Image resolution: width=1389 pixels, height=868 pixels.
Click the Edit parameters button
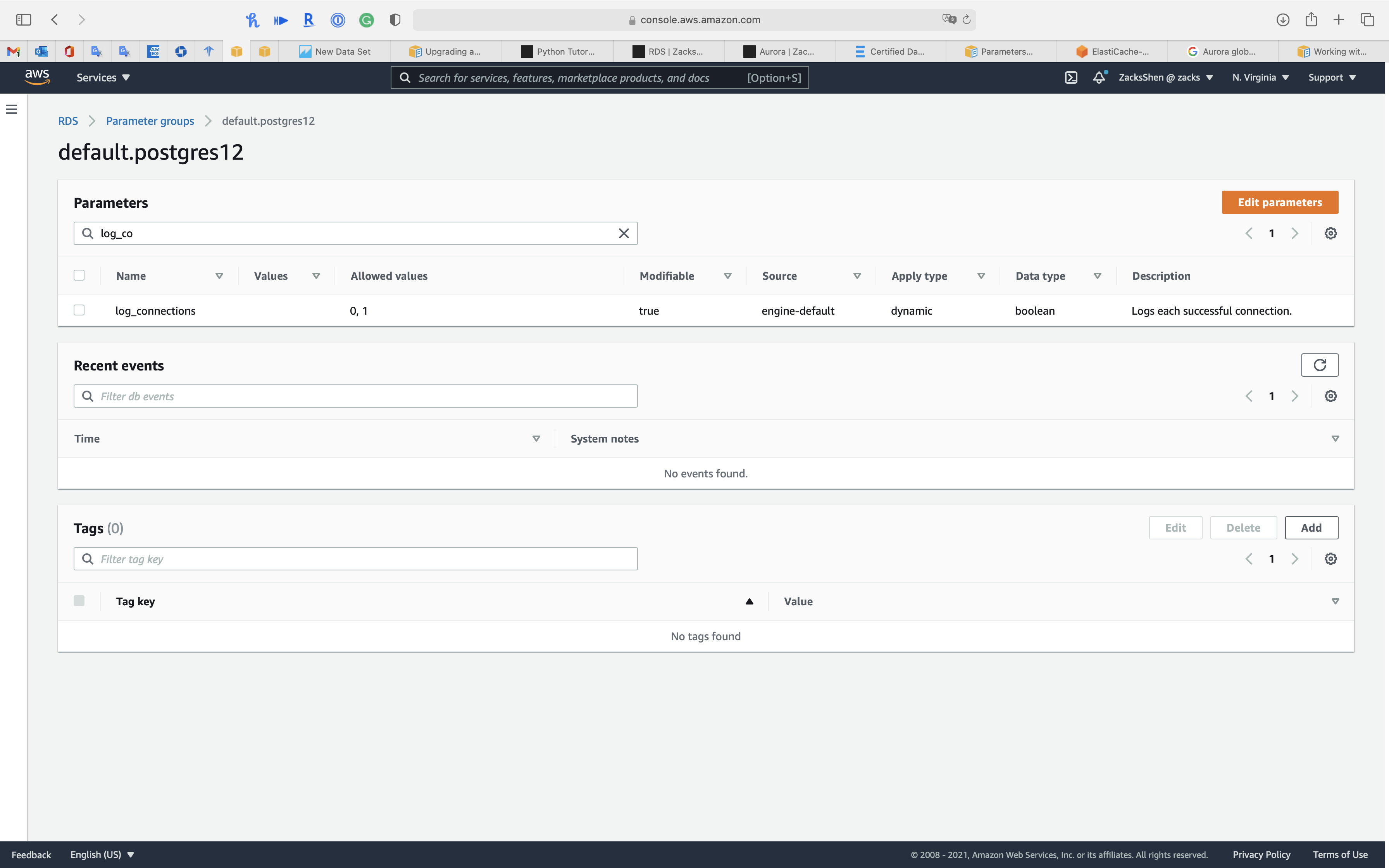pos(1279,202)
